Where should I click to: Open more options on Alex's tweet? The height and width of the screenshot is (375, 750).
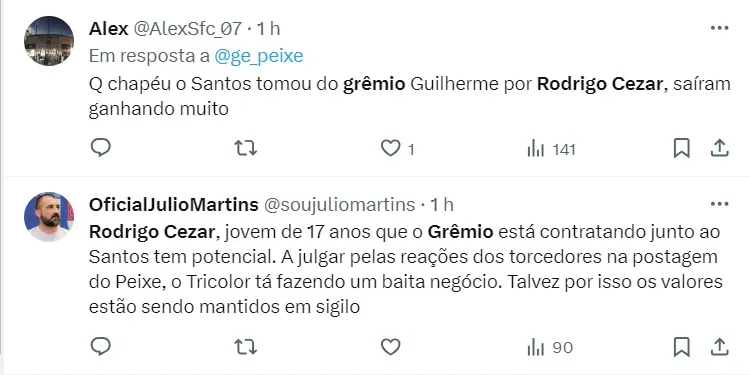pos(719,28)
